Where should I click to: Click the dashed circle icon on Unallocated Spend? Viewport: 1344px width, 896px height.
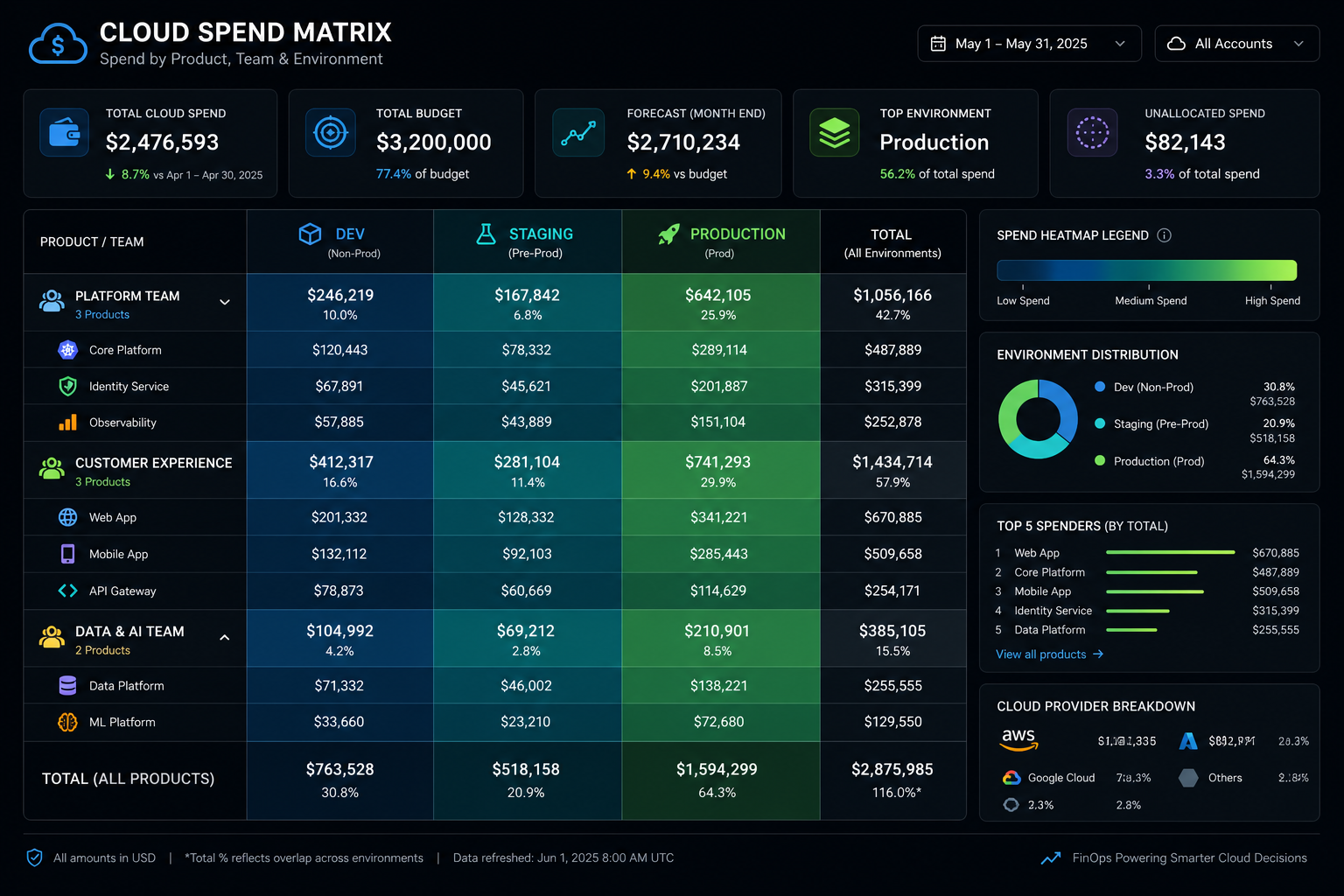click(1092, 133)
